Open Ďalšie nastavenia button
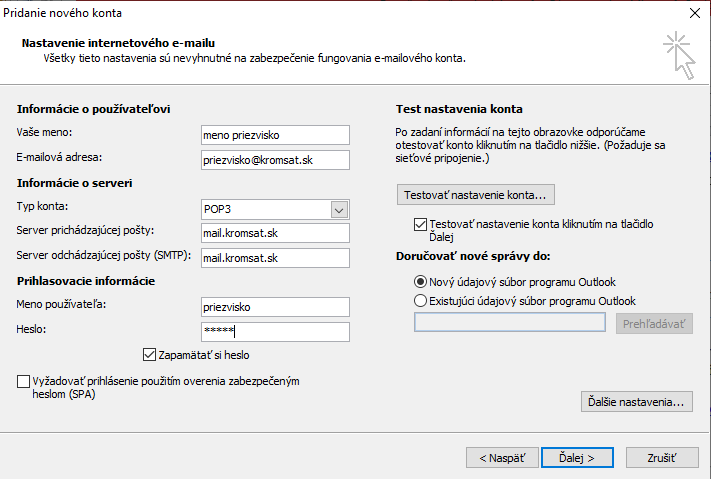 tap(637, 402)
